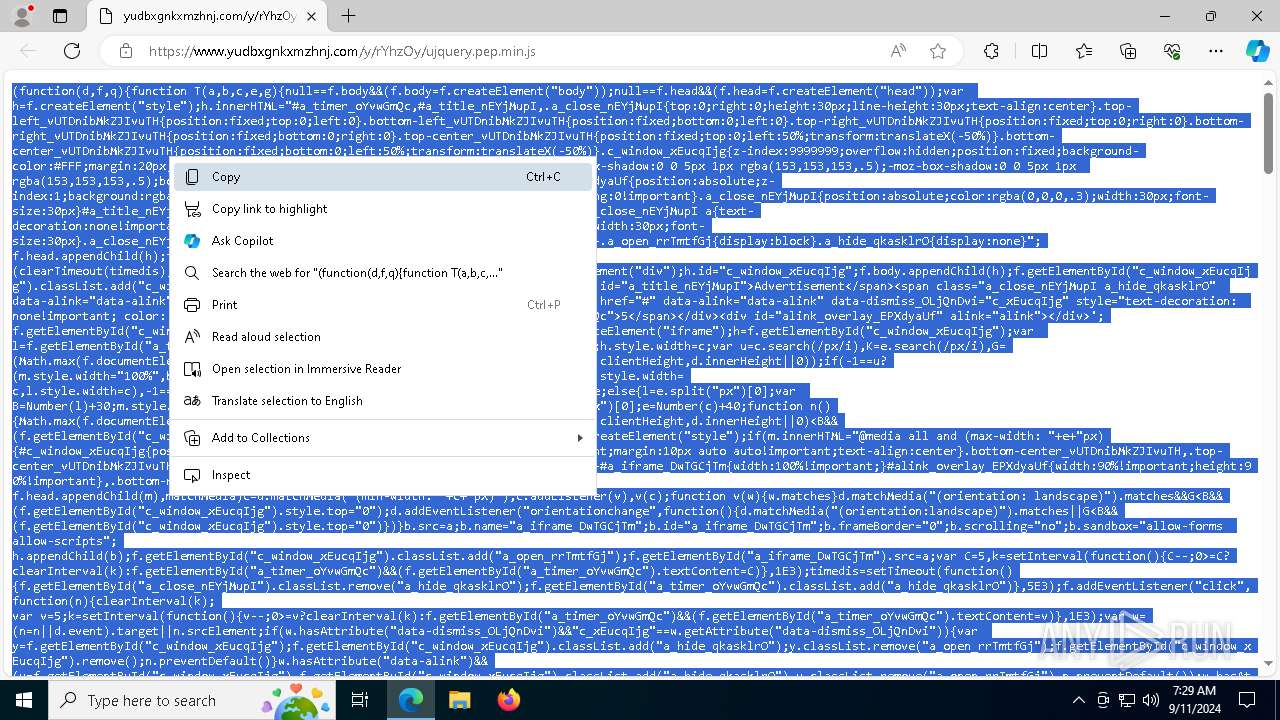Open a new tab
The width and height of the screenshot is (1280, 720).
click(348, 16)
